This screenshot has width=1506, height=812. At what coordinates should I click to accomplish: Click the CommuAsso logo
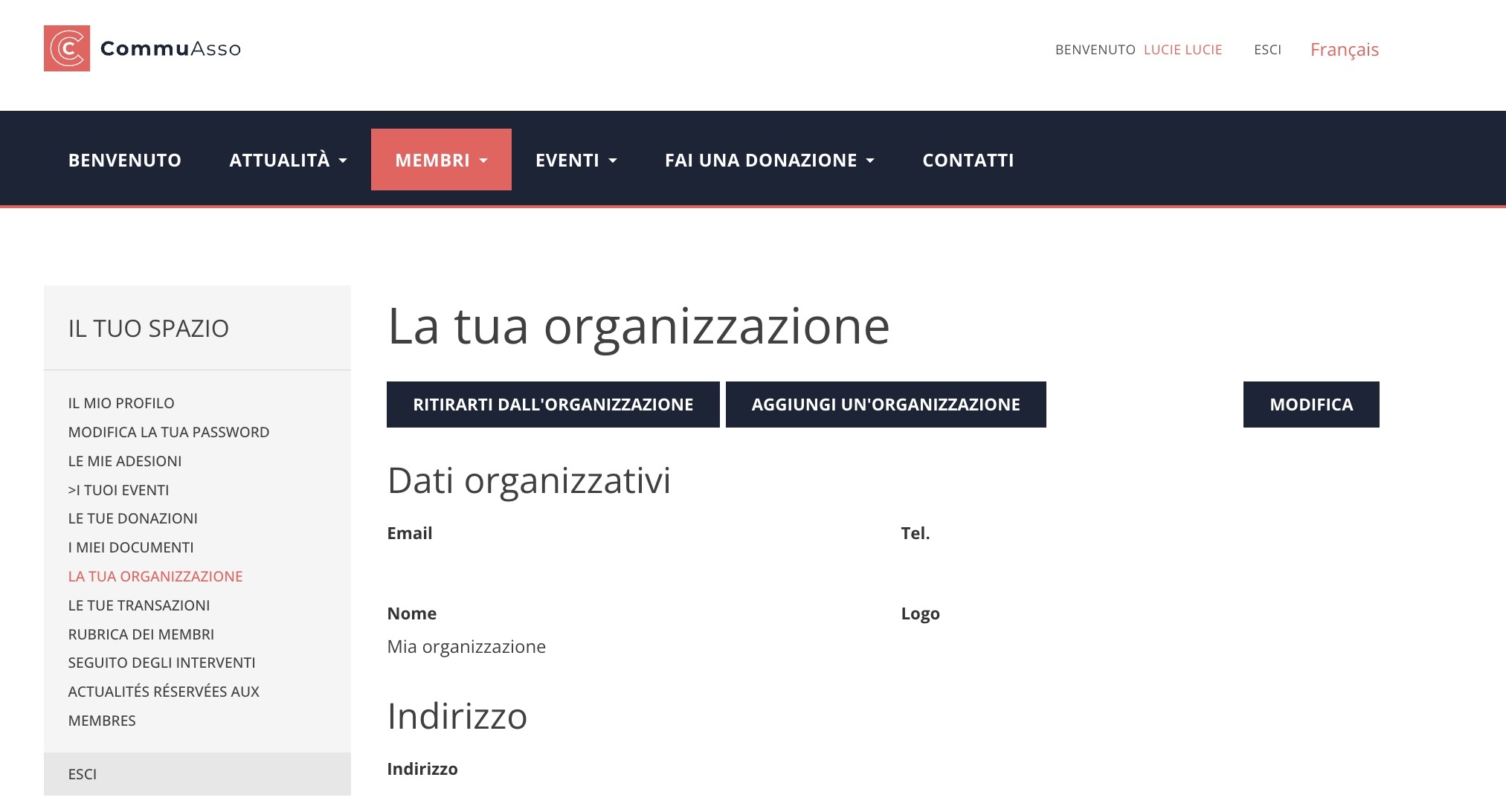(x=143, y=49)
